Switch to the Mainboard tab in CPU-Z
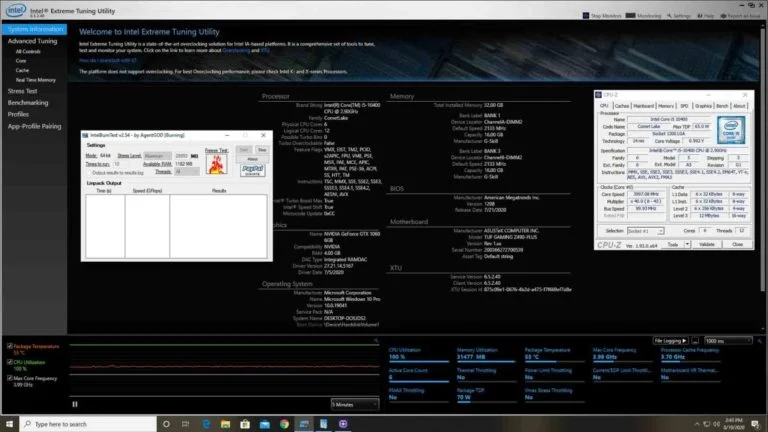The image size is (768, 432). pos(643,106)
